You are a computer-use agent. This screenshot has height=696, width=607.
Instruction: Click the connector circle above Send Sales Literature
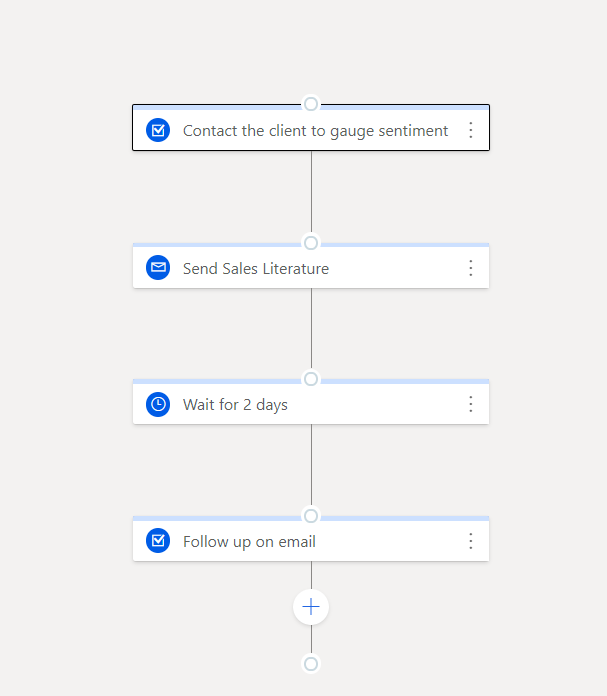[x=311, y=243]
